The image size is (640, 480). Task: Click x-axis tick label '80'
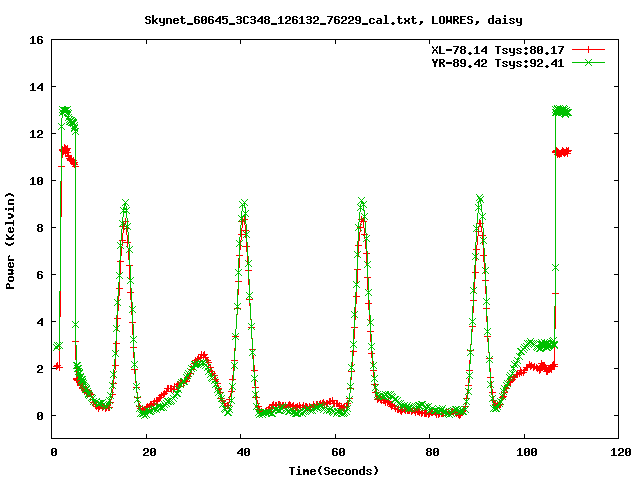point(432,452)
